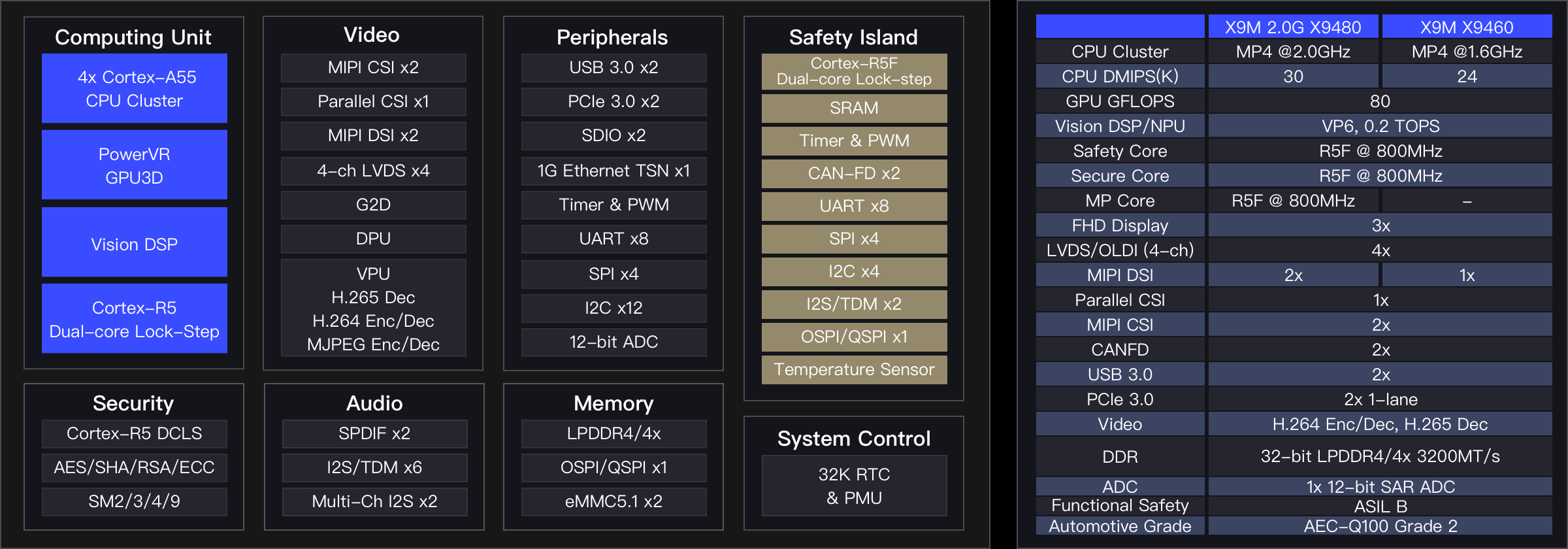The width and height of the screenshot is (1568, 549).
Task: Click the Vision DSP block
Action: (135, 242)
